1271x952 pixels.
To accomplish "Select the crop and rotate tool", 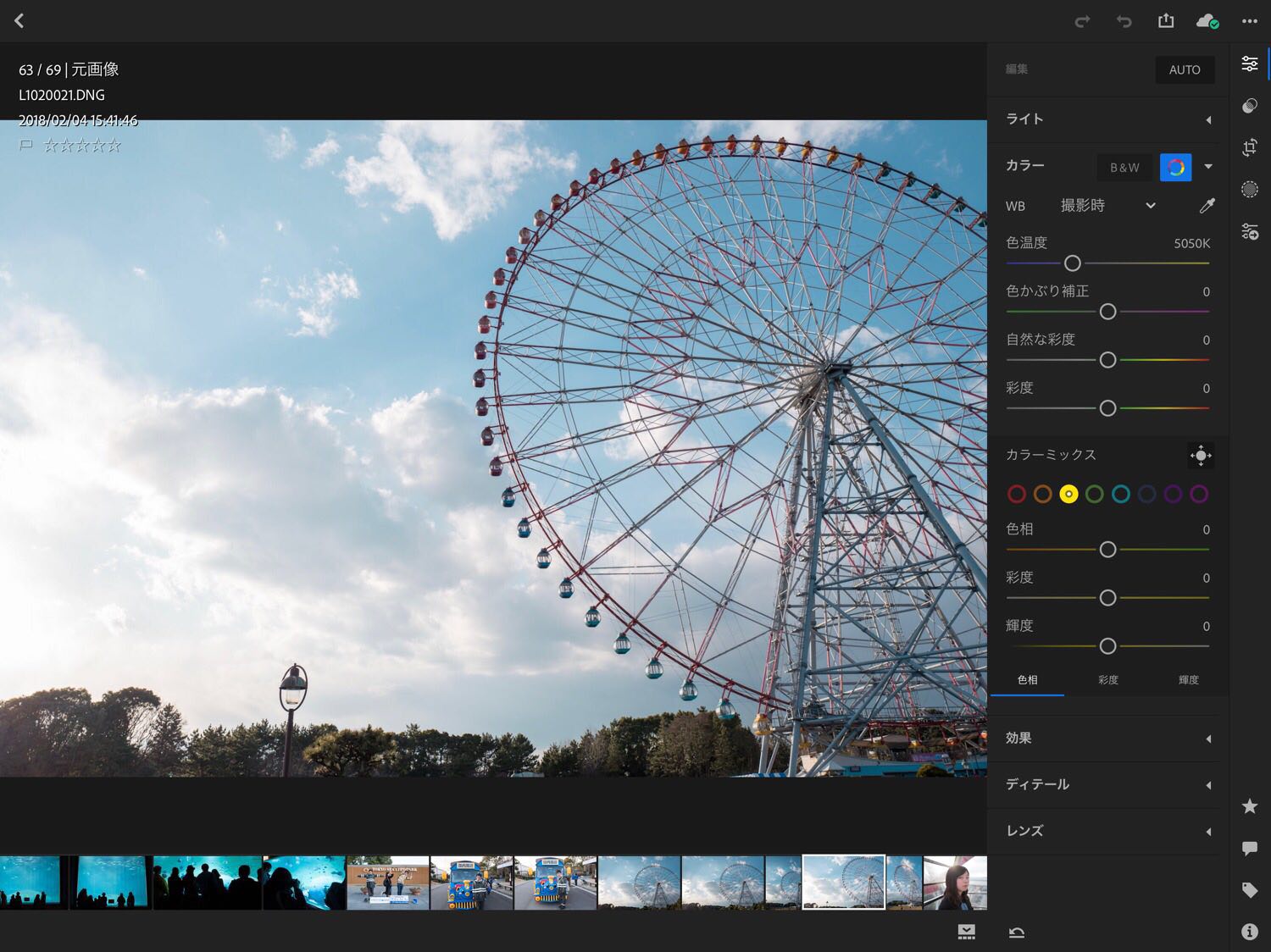I will coord(1250,147).
